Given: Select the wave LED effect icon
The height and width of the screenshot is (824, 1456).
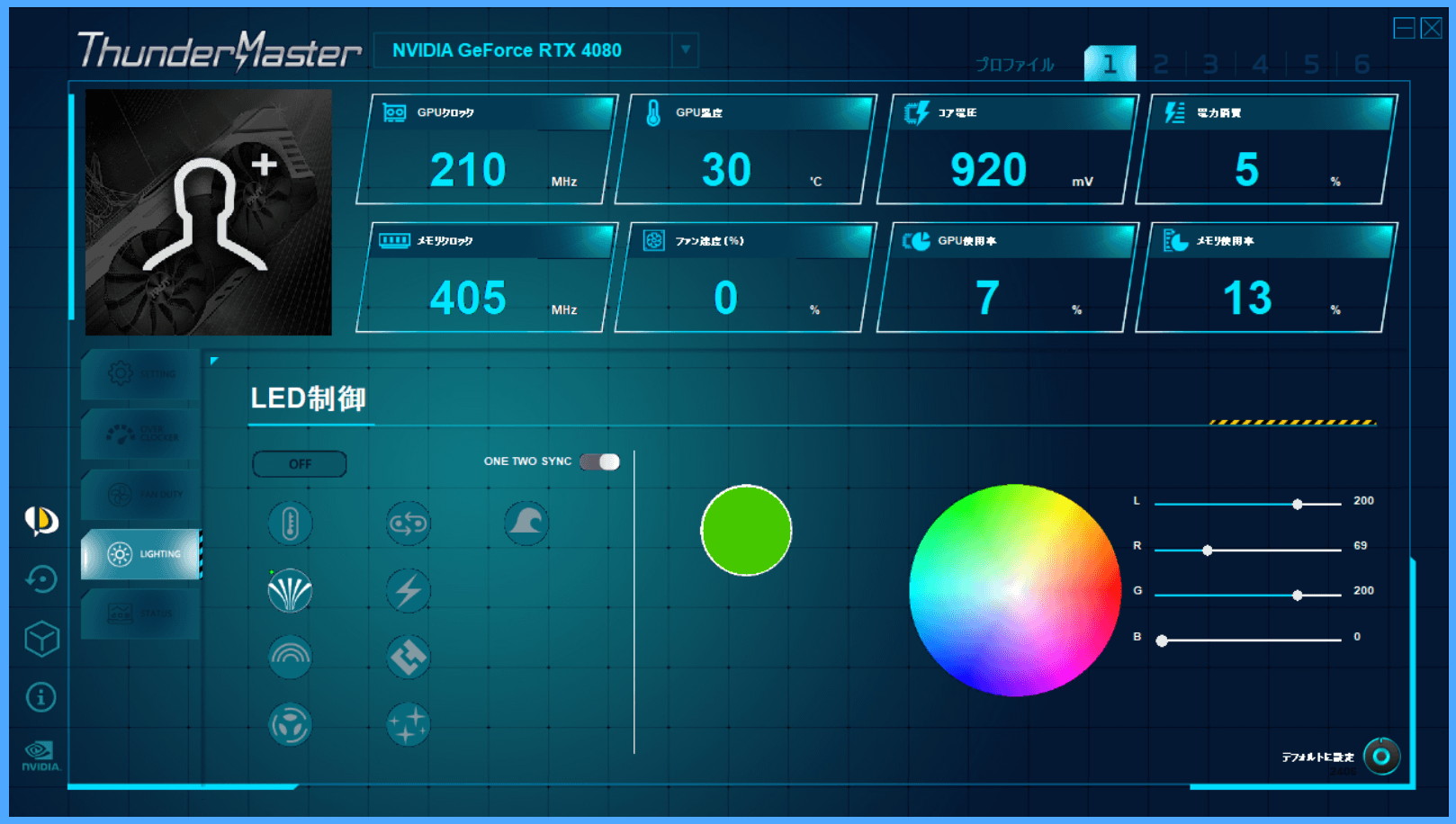Looking at the screenshot, I should tap(526, 523).
